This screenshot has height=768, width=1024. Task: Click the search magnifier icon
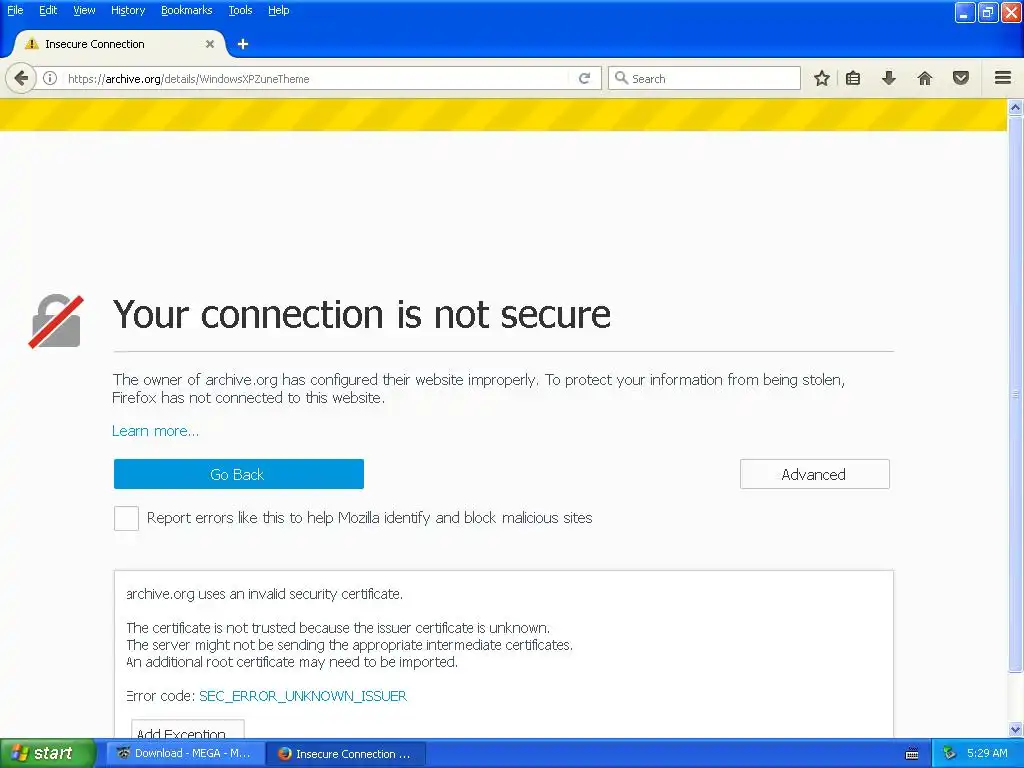tap(621, 78)
